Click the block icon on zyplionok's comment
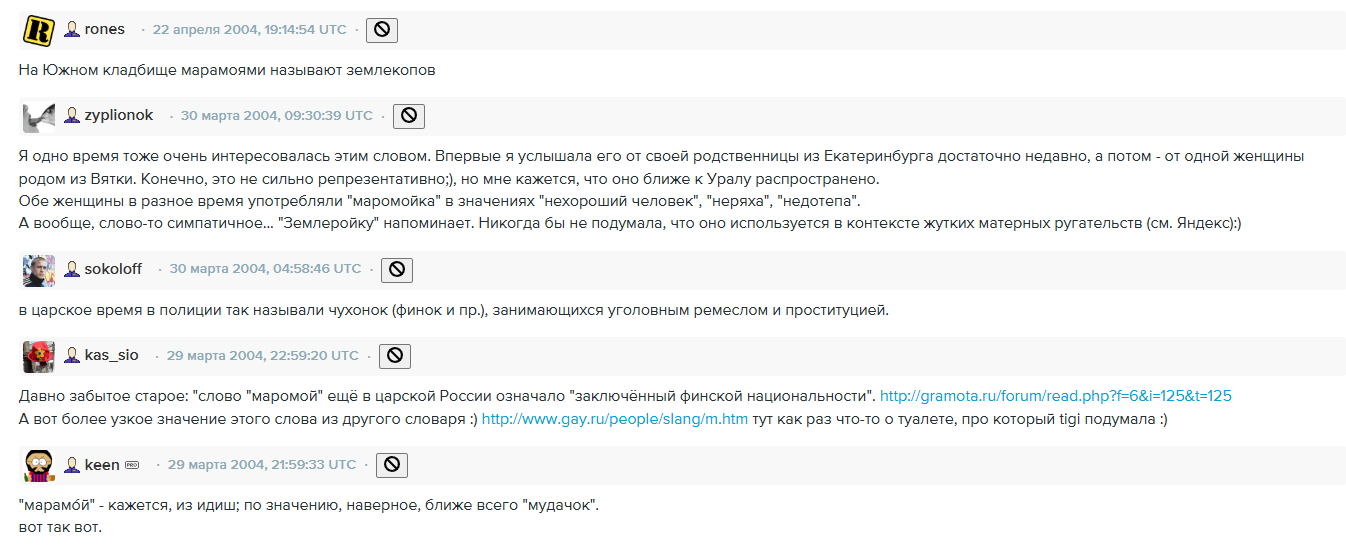 (408, 116)
